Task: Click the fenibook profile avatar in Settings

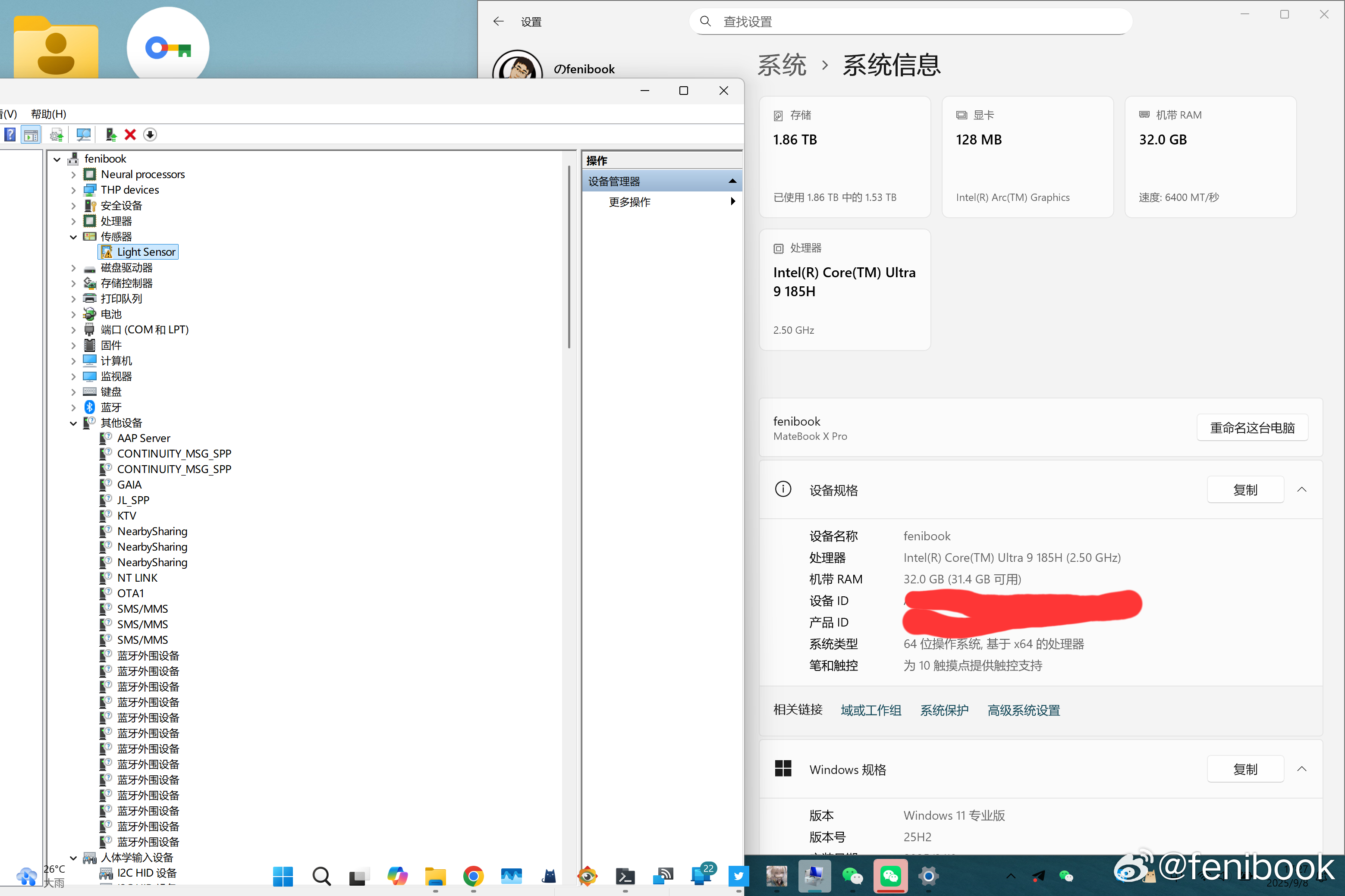Action: coord(517,65)
